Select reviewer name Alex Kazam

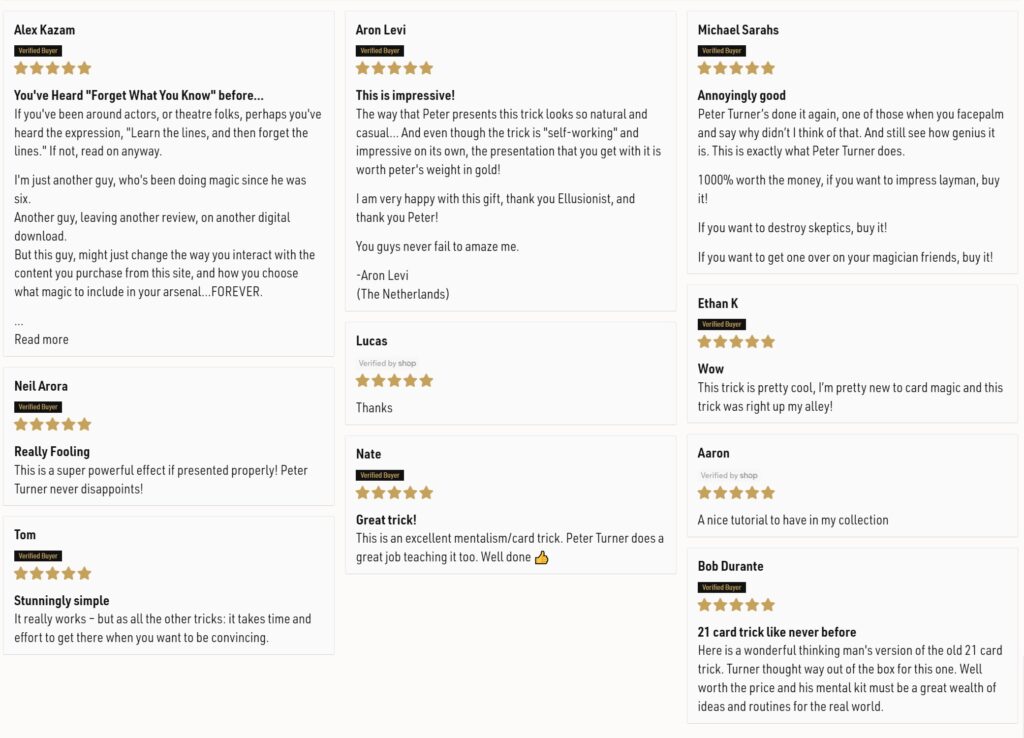coord(44,30)
